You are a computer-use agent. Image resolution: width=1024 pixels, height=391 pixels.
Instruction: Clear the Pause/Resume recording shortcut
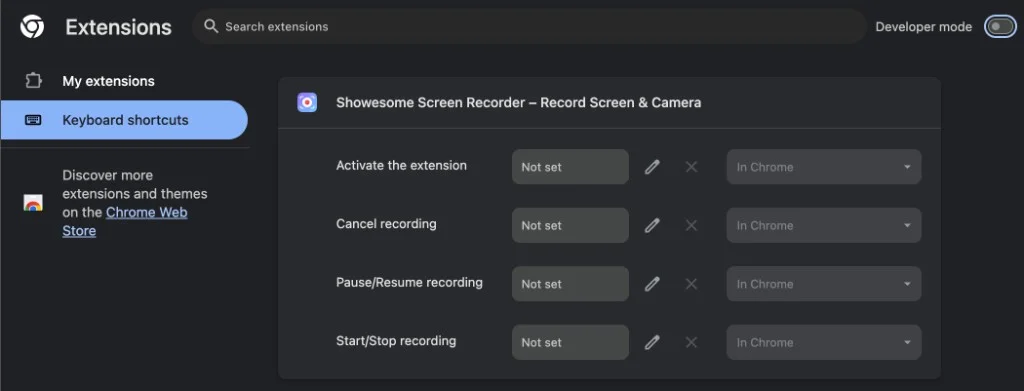691,284
